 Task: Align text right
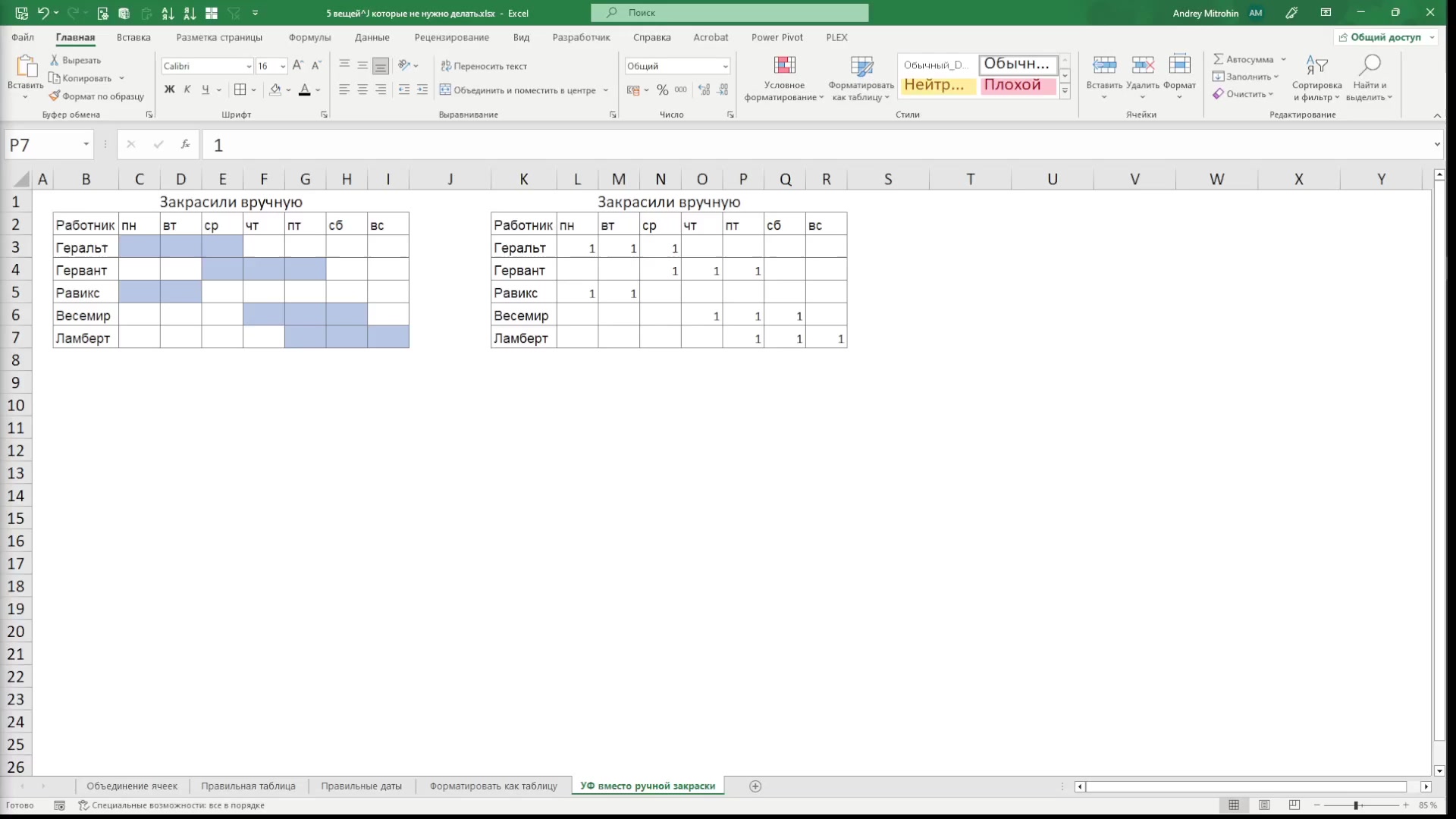(381, 89)
